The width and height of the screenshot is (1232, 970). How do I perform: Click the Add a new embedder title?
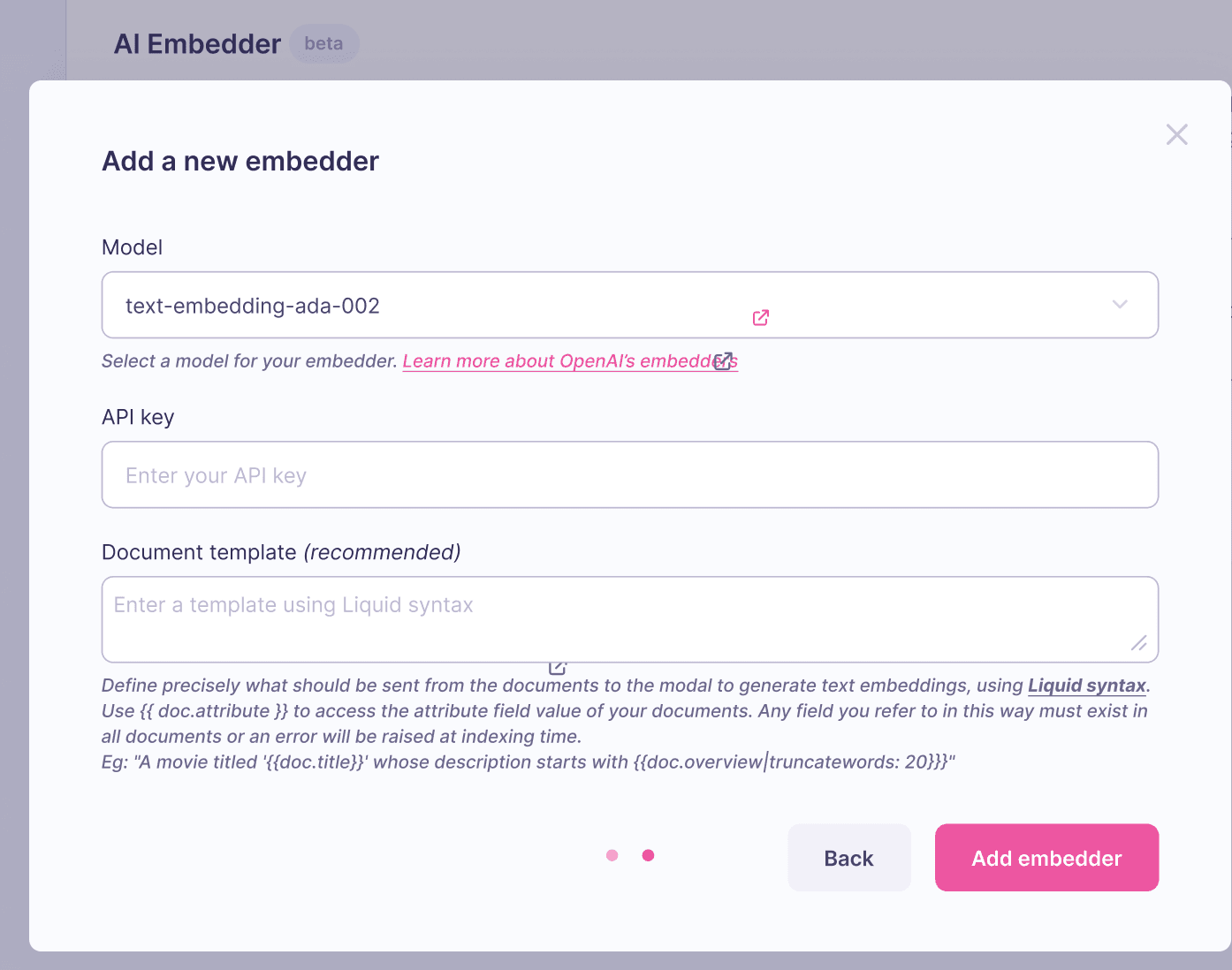(x=240, y=161)
